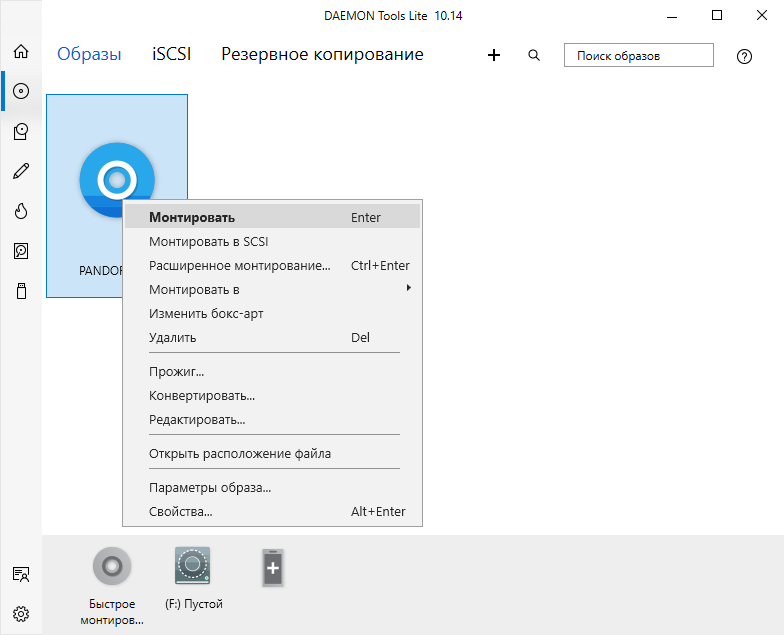
Task: Choose Монтировать в SCSI
Action: point(272,242)
